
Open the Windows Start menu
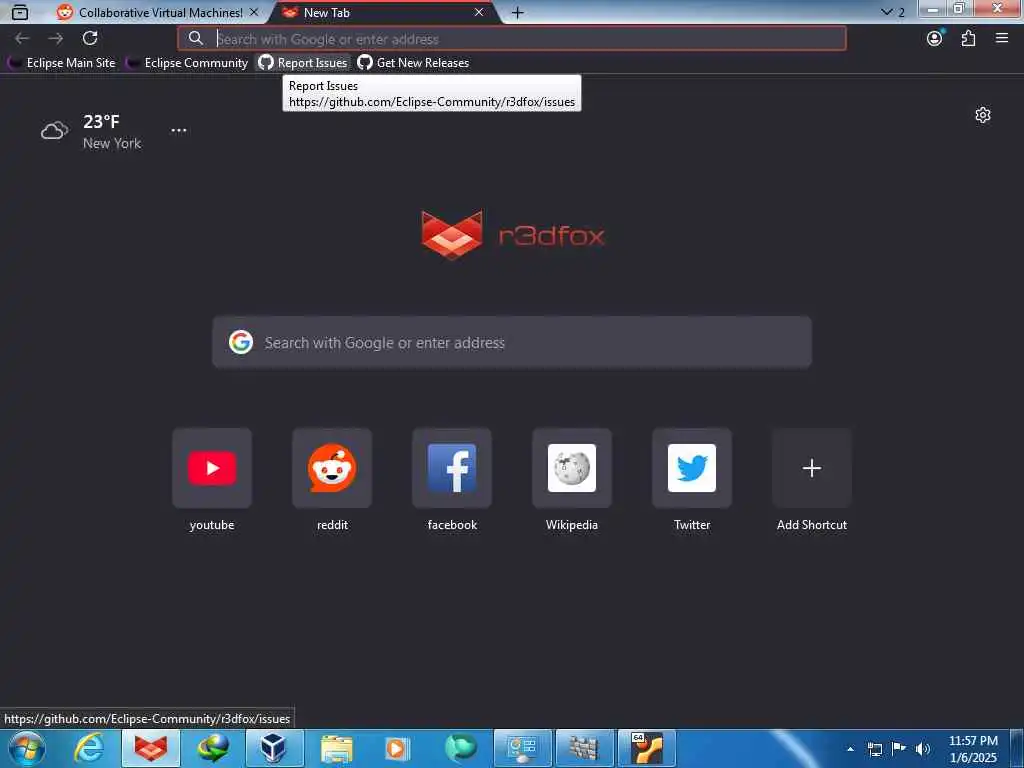click(x=26, y=748)
